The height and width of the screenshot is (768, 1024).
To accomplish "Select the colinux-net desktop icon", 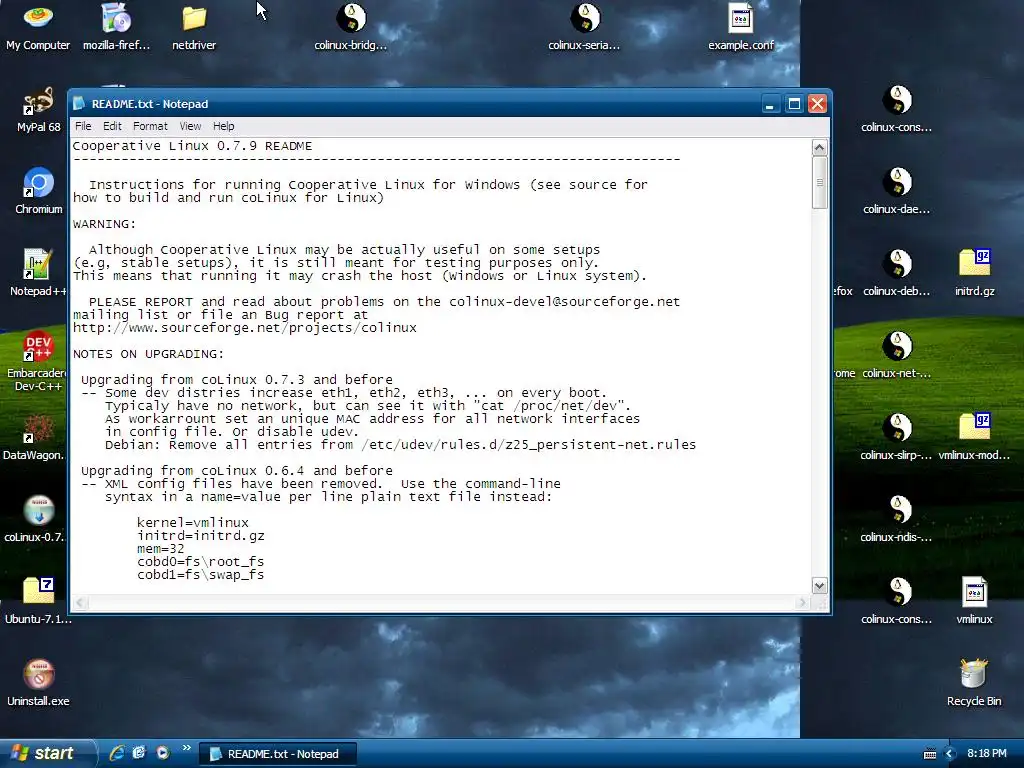I will pyautogui.click(x=897, y=355).
